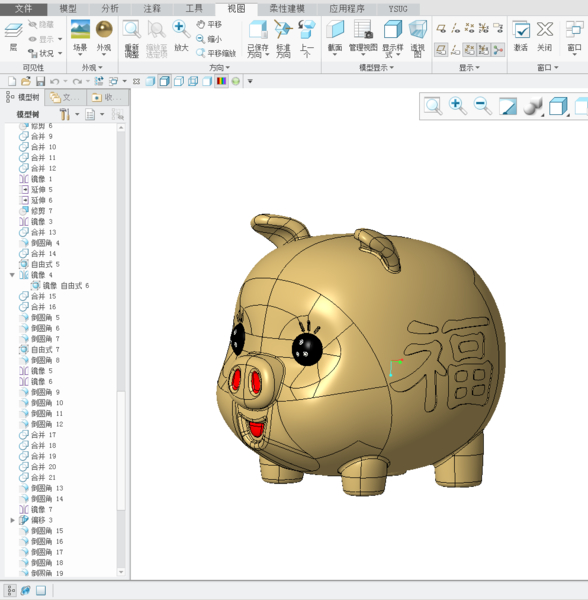
Task: Switch to the 工具 (Tools) ribbon tab
Action: (x=194, y=9)
